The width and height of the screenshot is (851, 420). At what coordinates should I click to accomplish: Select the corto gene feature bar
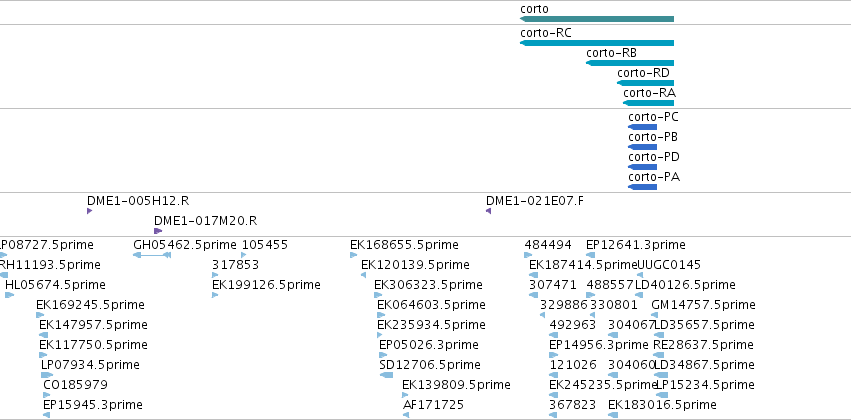pos(597,19)
